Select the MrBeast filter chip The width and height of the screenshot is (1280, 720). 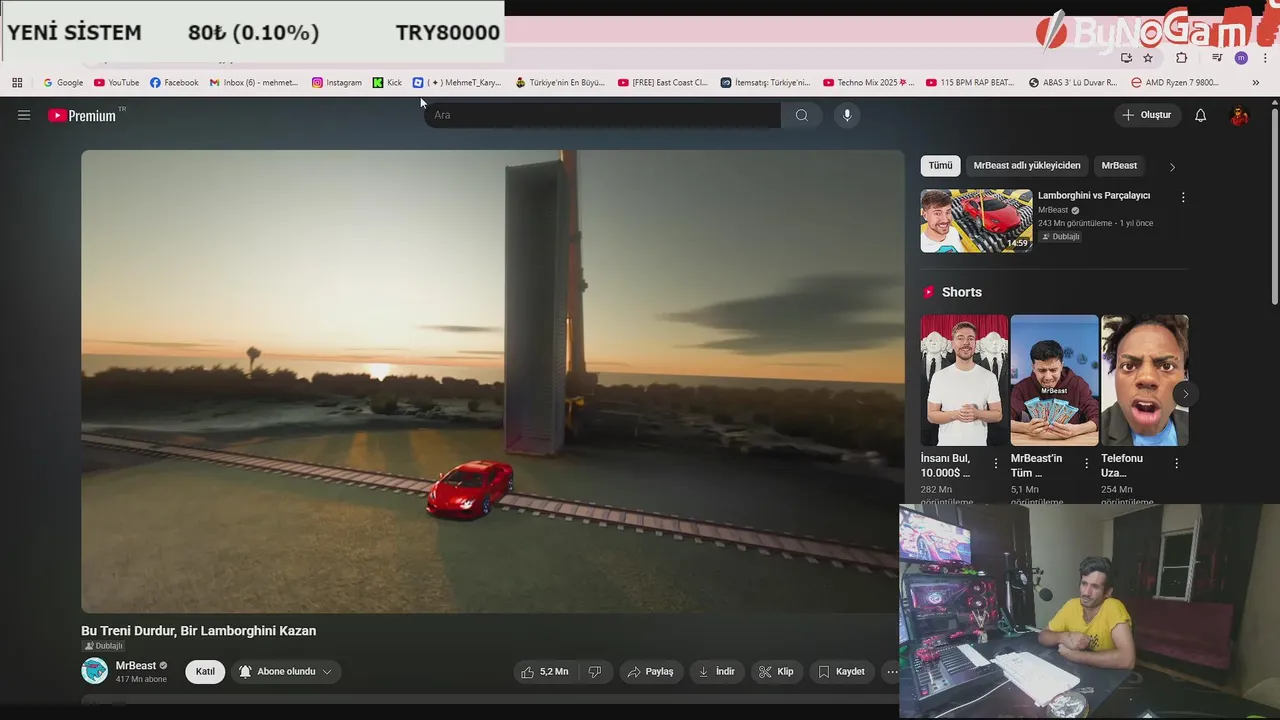click(1119, 166)
